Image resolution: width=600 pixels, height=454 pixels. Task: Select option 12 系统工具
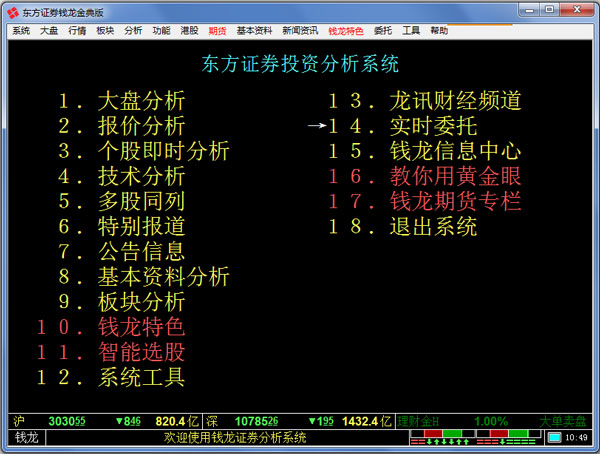[x=111, y=377]
